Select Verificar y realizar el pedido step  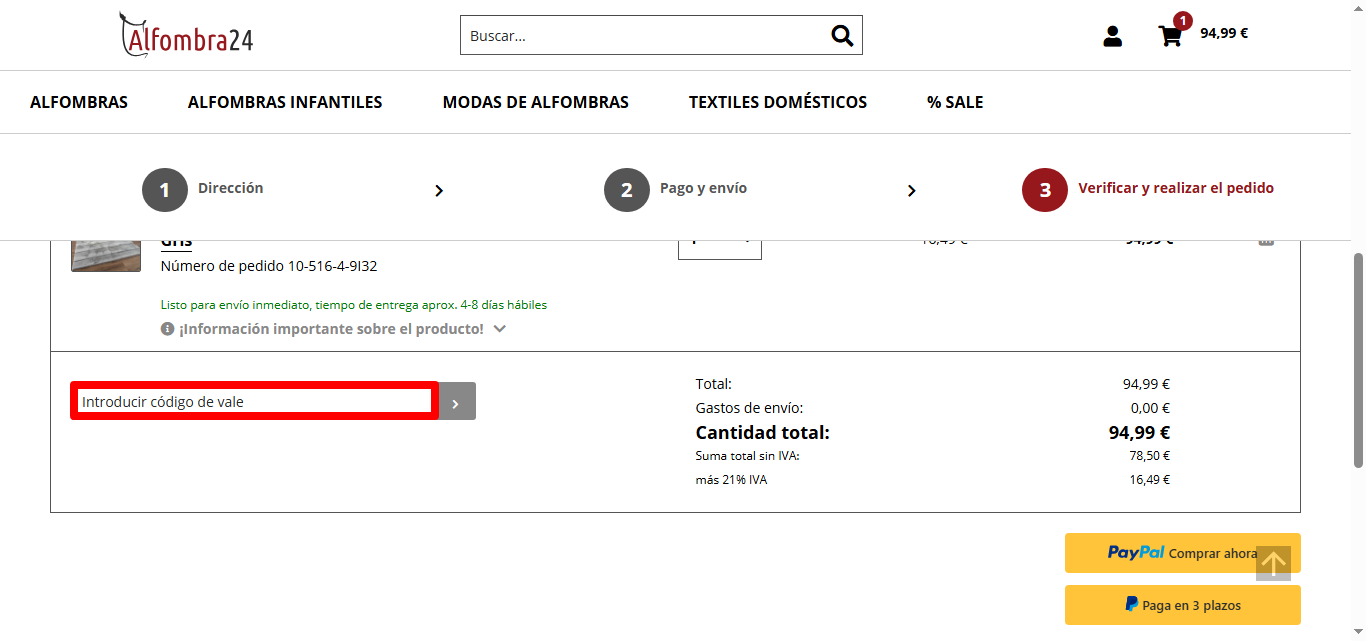pyautogui.click(x=1176, y=188)
